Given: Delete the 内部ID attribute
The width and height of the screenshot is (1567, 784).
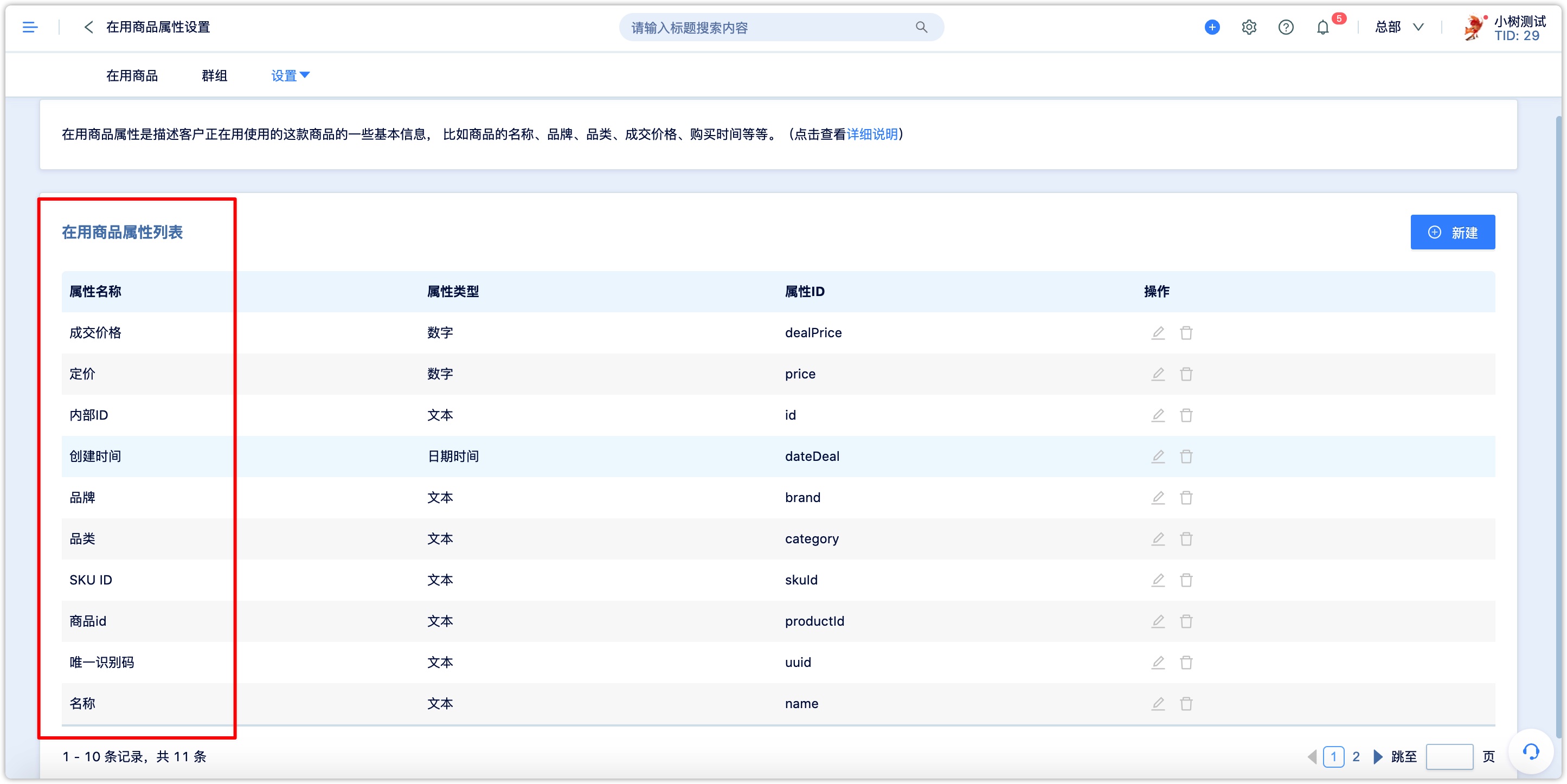Looking at the screenshot, I should point(1186,415).
